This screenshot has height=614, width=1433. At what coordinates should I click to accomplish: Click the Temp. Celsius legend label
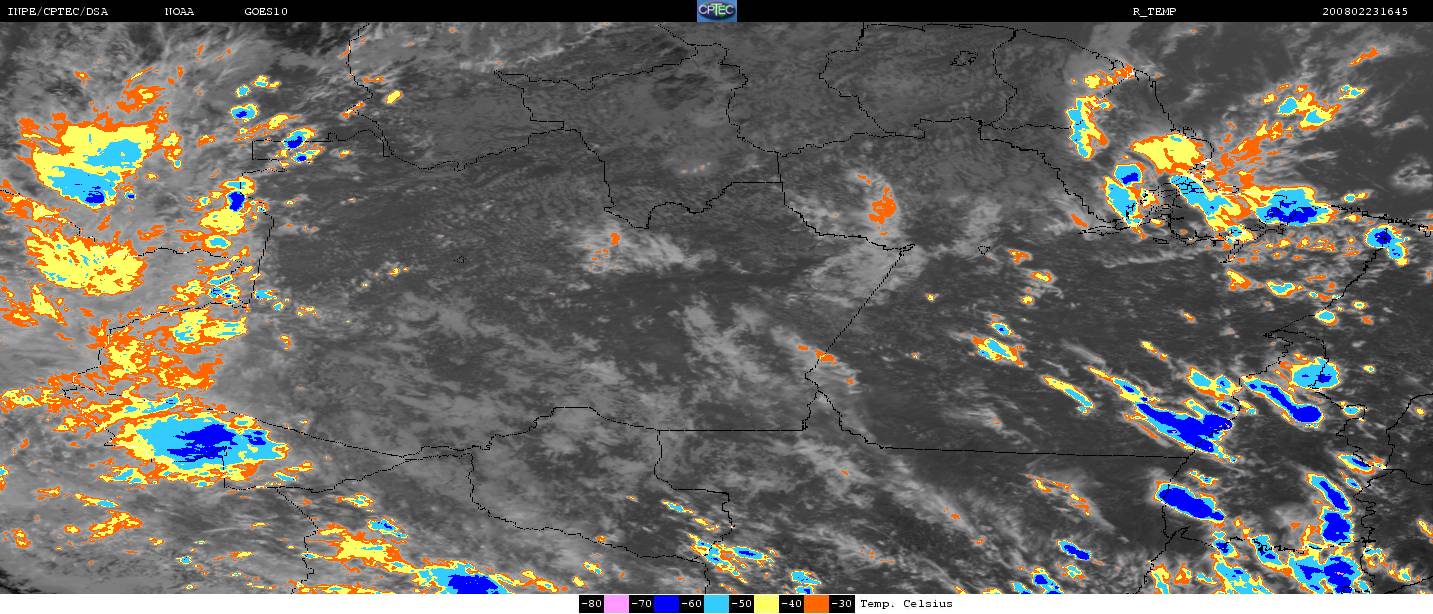click(x=906, y=604)
